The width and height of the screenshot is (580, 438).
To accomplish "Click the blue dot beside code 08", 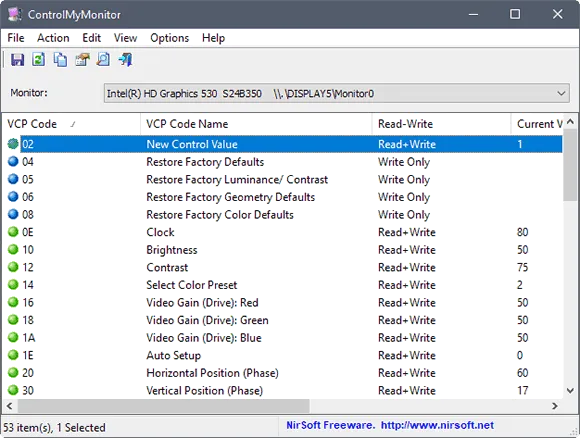I will coord(13,214).
